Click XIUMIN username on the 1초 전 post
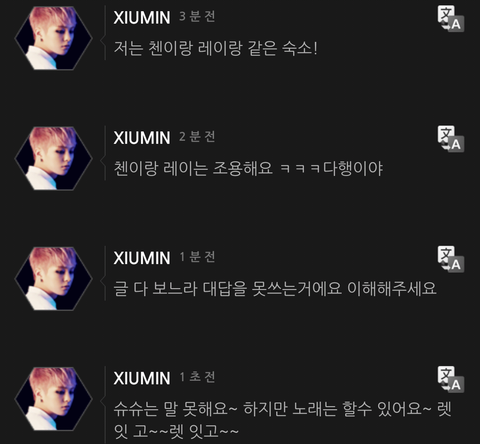Image resolution: width=480 pixels, height=444 pixels. point(142,379)
